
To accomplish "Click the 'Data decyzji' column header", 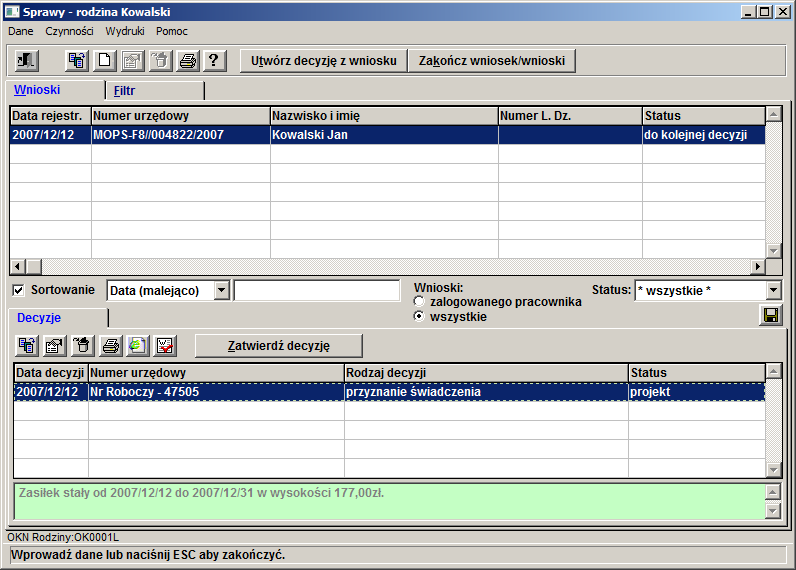I will pyautogui.click(x=51, y=373).
